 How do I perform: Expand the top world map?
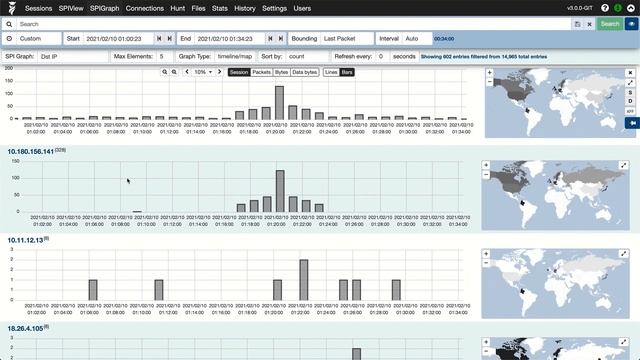(x=630, y=82)
